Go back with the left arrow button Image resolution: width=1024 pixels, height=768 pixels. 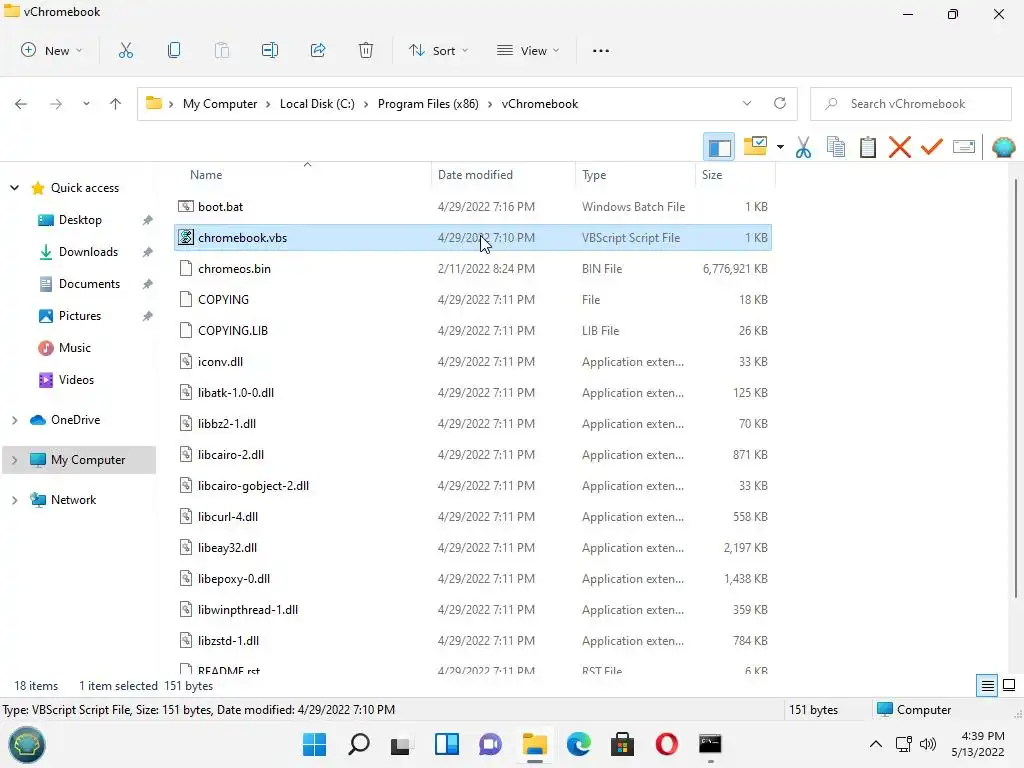pos(21,104)
